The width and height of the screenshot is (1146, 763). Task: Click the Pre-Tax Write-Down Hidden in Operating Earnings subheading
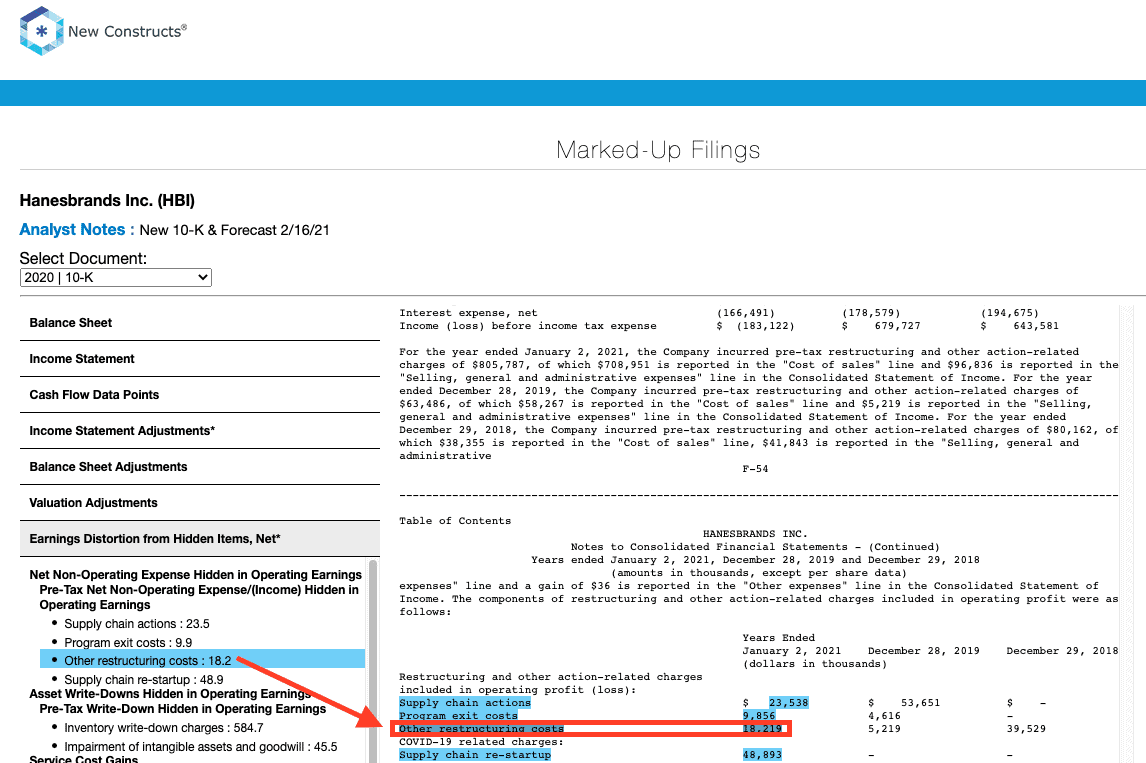(183, 709)
